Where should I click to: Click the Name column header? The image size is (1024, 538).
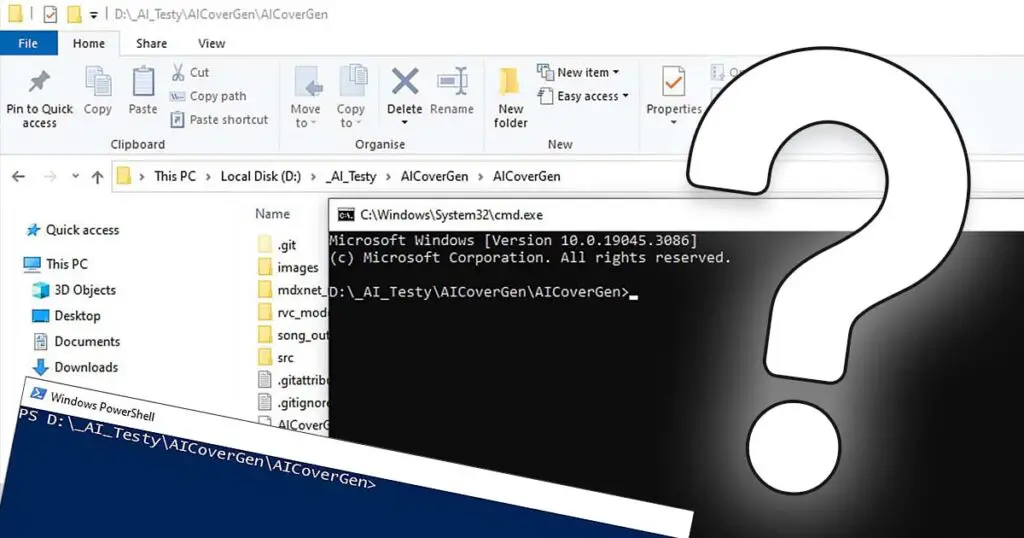272,214
